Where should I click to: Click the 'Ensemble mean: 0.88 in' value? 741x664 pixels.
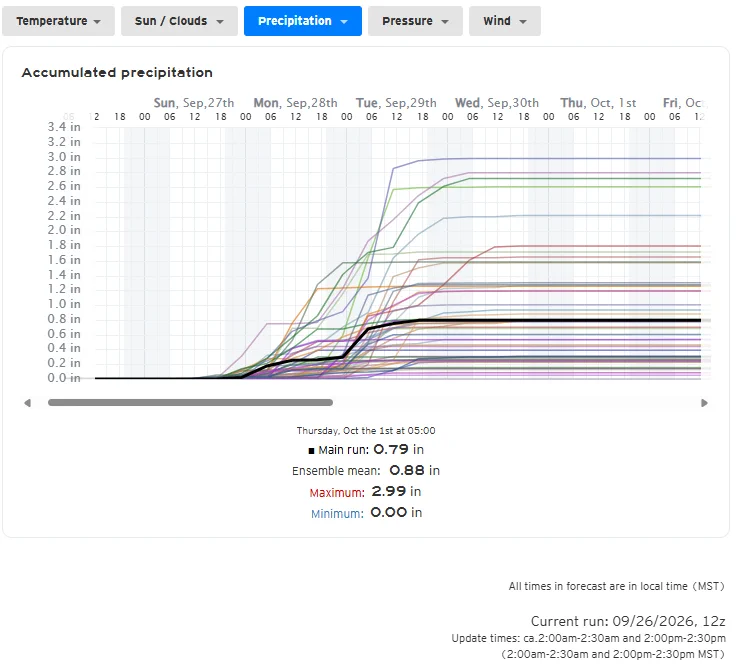(x=366, y=471)
